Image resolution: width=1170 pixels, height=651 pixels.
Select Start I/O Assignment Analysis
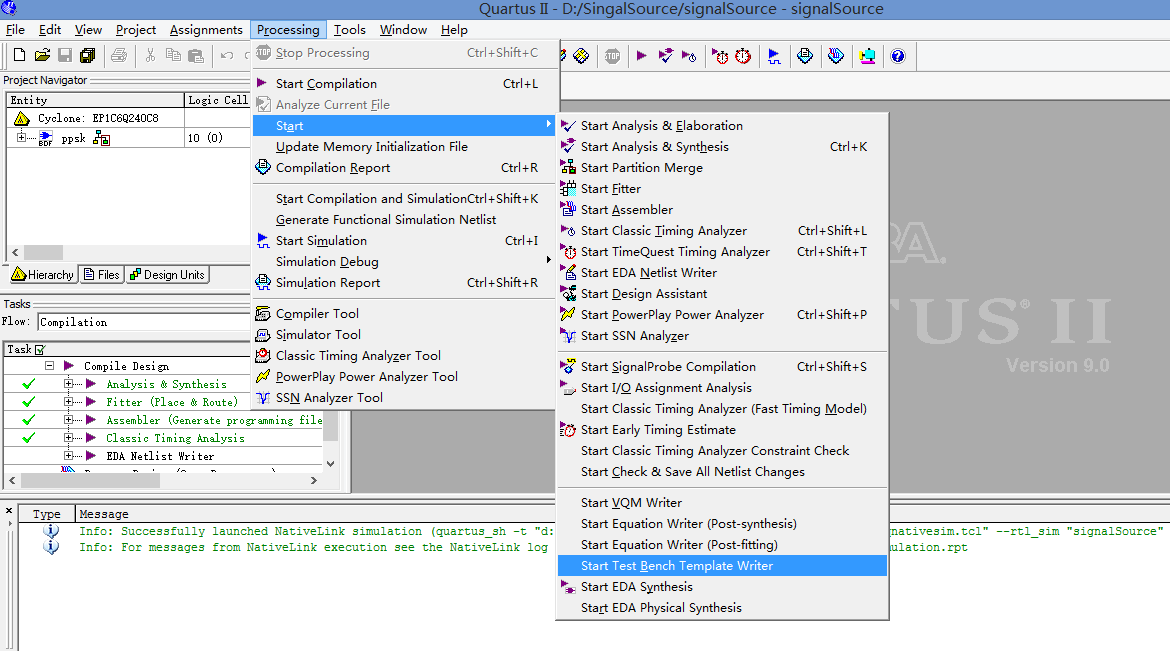click(x=722, y=387)
